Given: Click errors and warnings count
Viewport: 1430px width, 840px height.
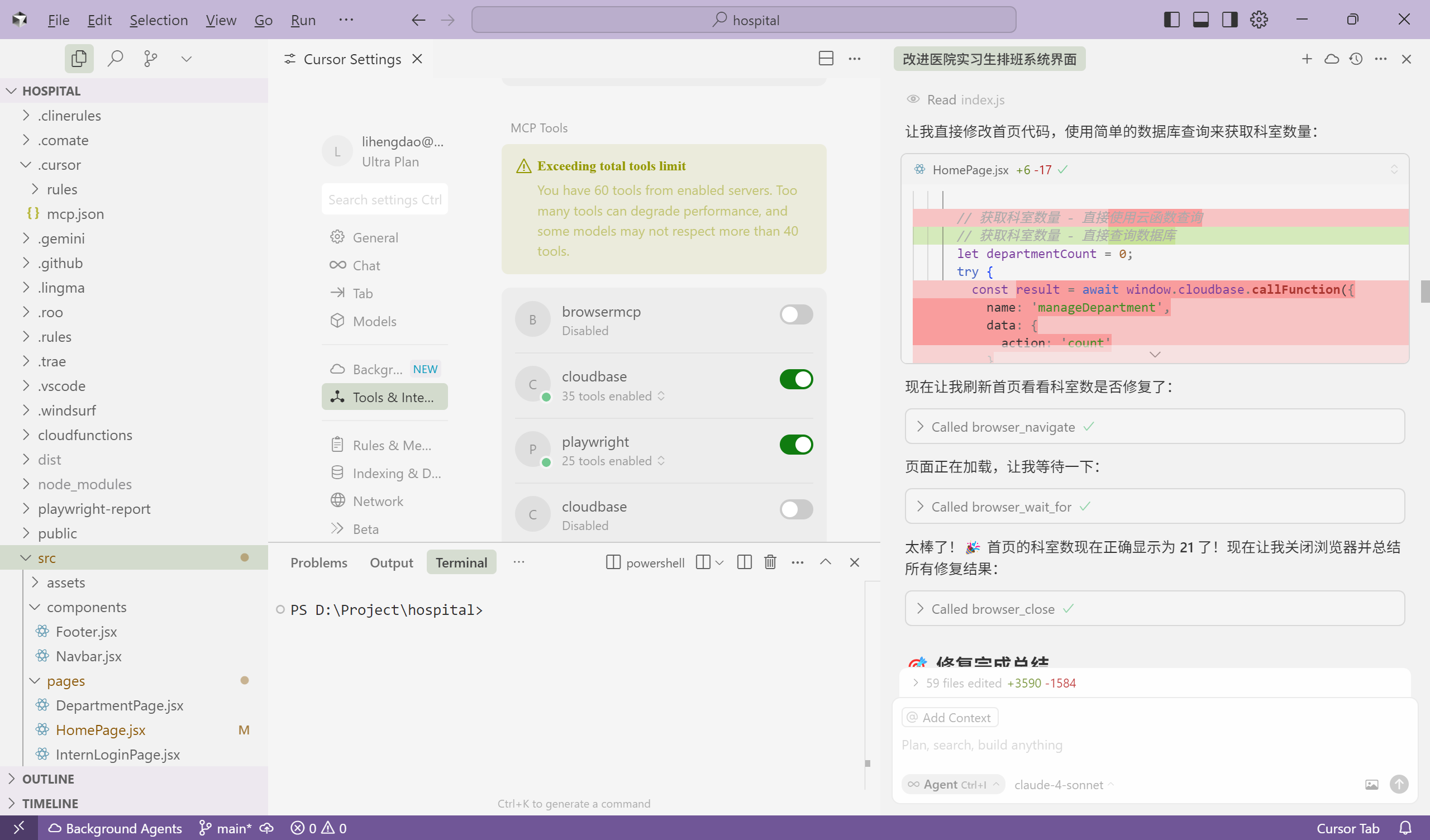Looking at the screenshot, I should click(x=318, y=828).
